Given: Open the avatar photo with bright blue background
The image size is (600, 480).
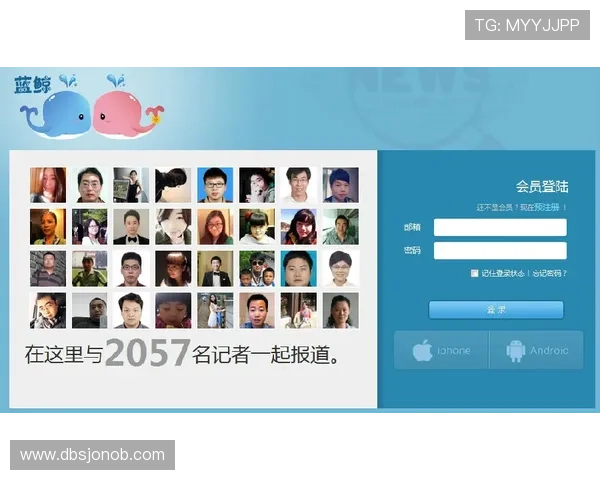Looking at the screenshot, I should point(215,185).
